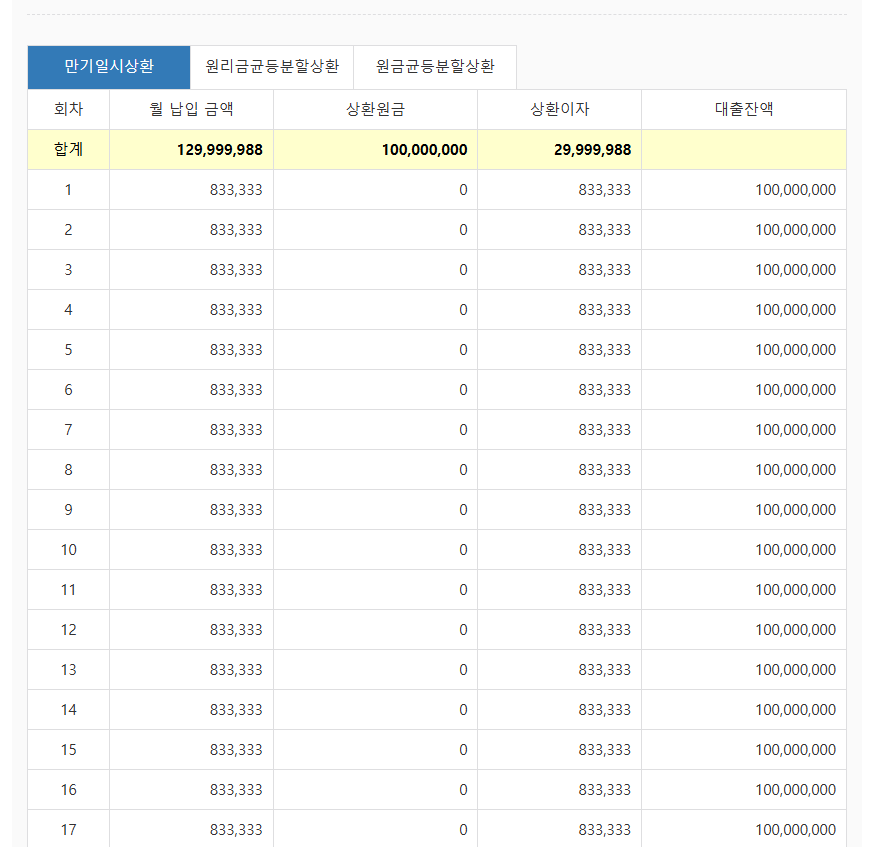Click interest 833,333 in row 13
The image size is (873, 847).
[x=605, y=670]
